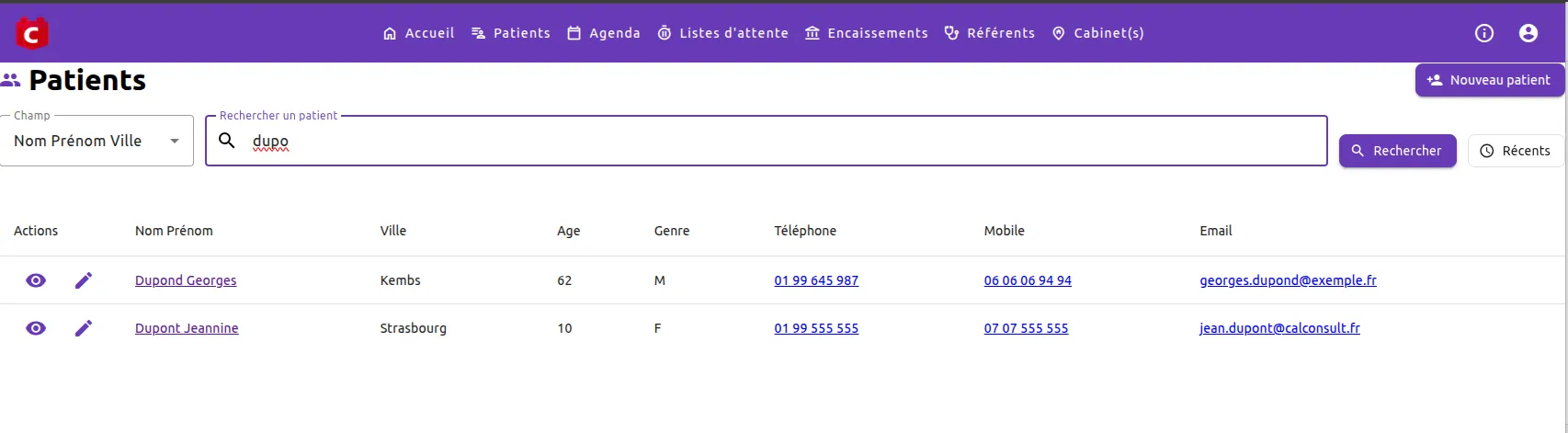Open Listes d'attente menu item
Image resolution: width=1568 pixels, height=433 pixels.
722,33
